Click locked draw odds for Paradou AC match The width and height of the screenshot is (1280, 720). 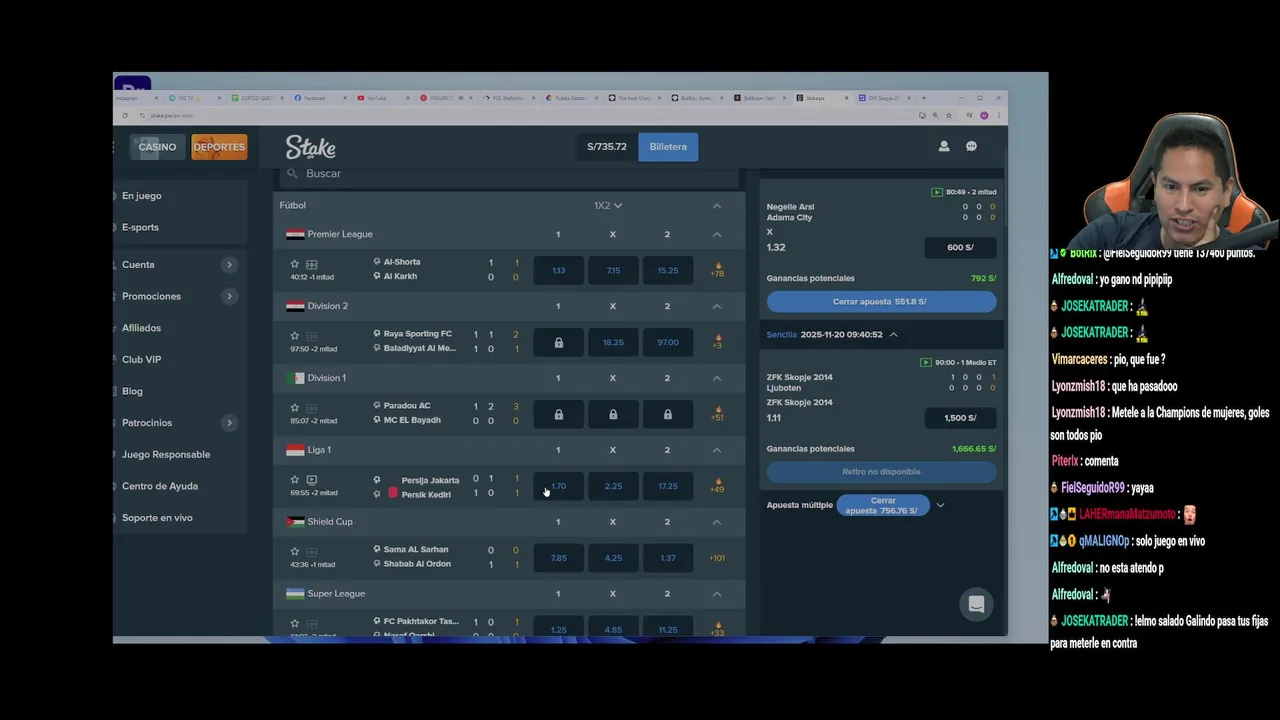(613, 414)
